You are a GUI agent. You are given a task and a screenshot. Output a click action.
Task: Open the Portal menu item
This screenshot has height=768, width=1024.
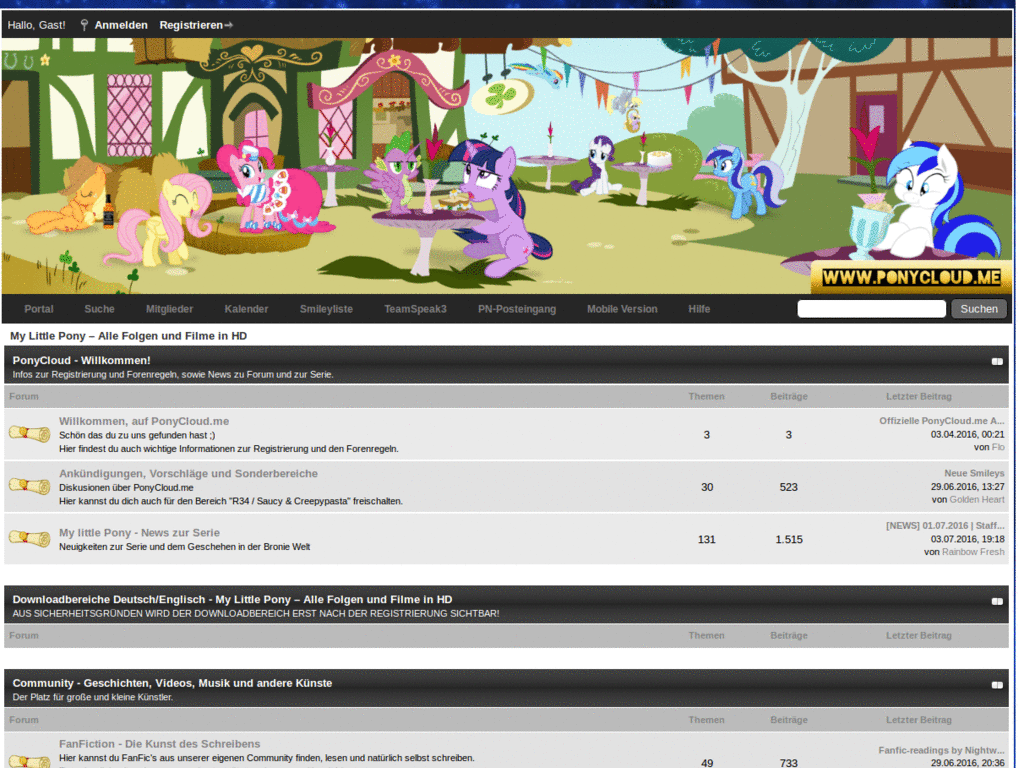pos(39,309)
